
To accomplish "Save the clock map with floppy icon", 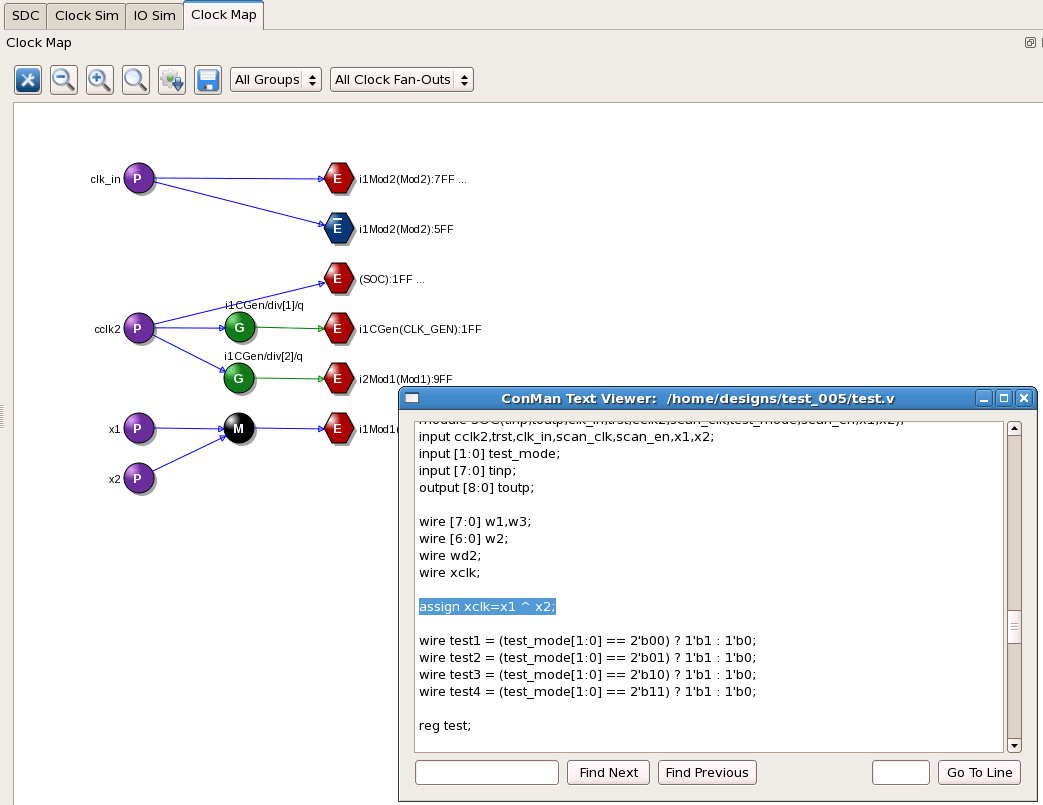I will 207,80.
